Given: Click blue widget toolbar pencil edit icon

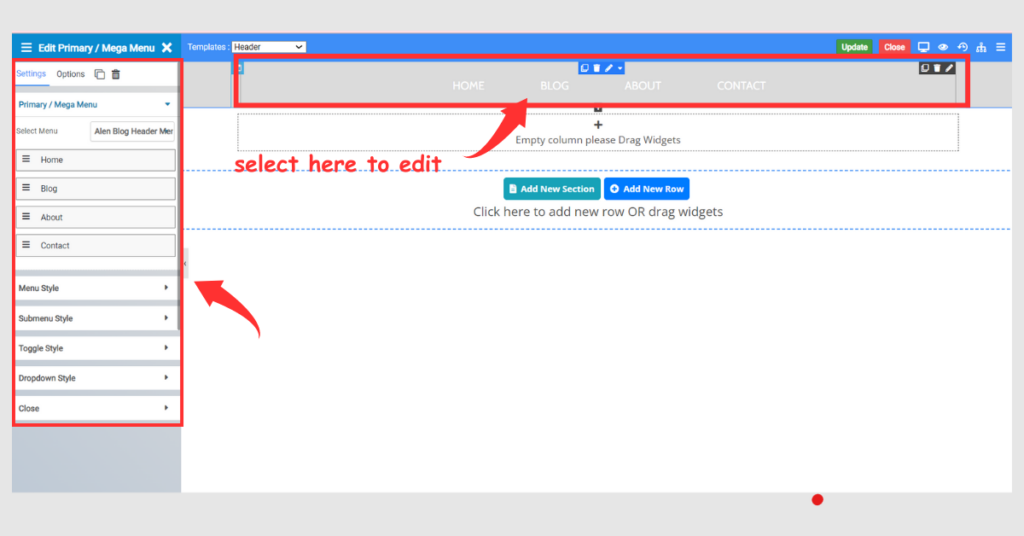Looking at the screenshot, I should 609,68.
